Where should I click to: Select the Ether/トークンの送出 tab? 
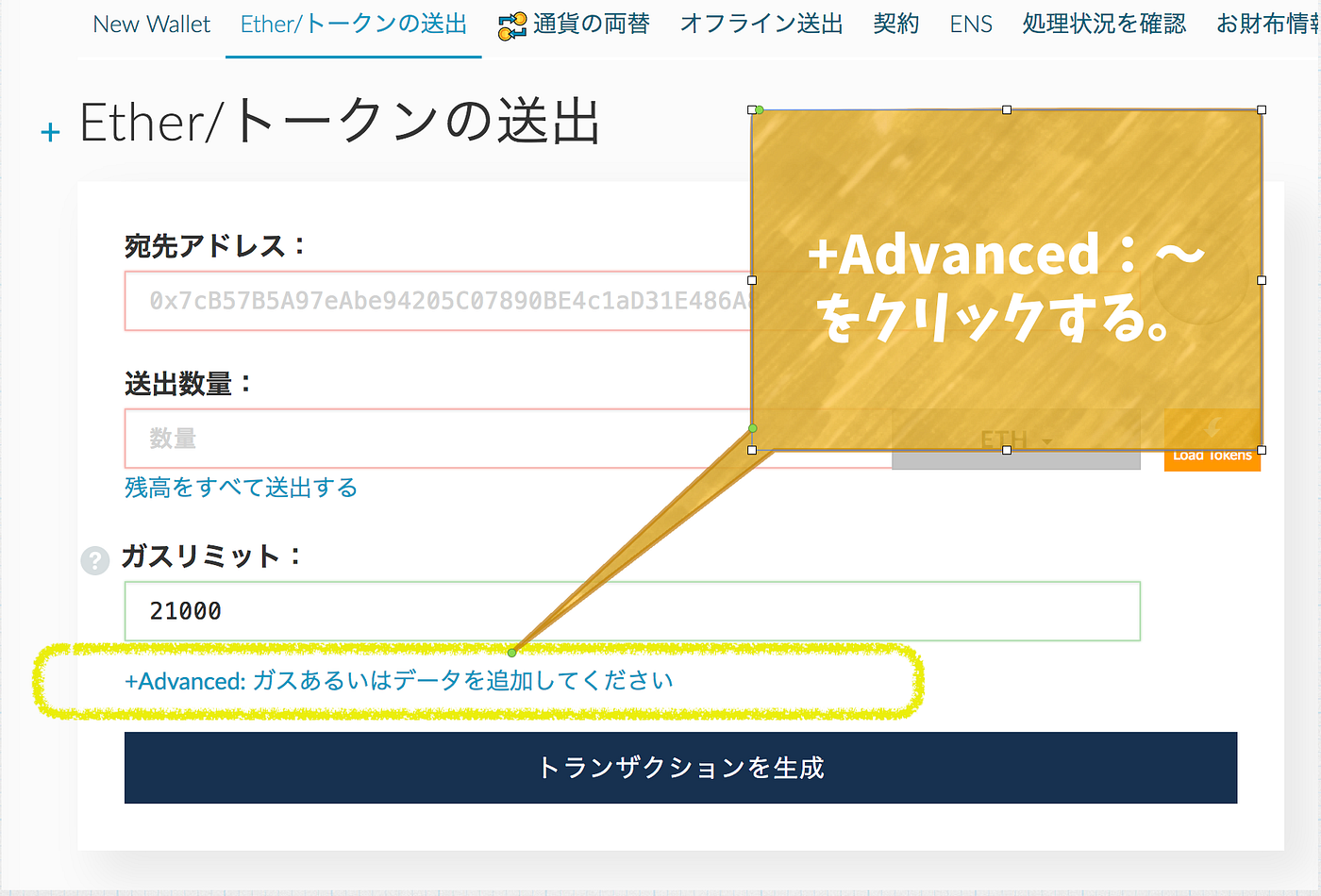pyautogui.click(x=354, y=25)
